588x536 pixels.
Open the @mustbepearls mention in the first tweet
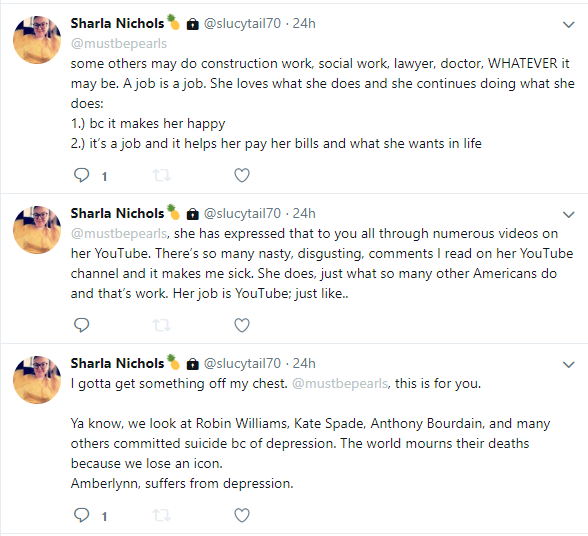point(119,44)
